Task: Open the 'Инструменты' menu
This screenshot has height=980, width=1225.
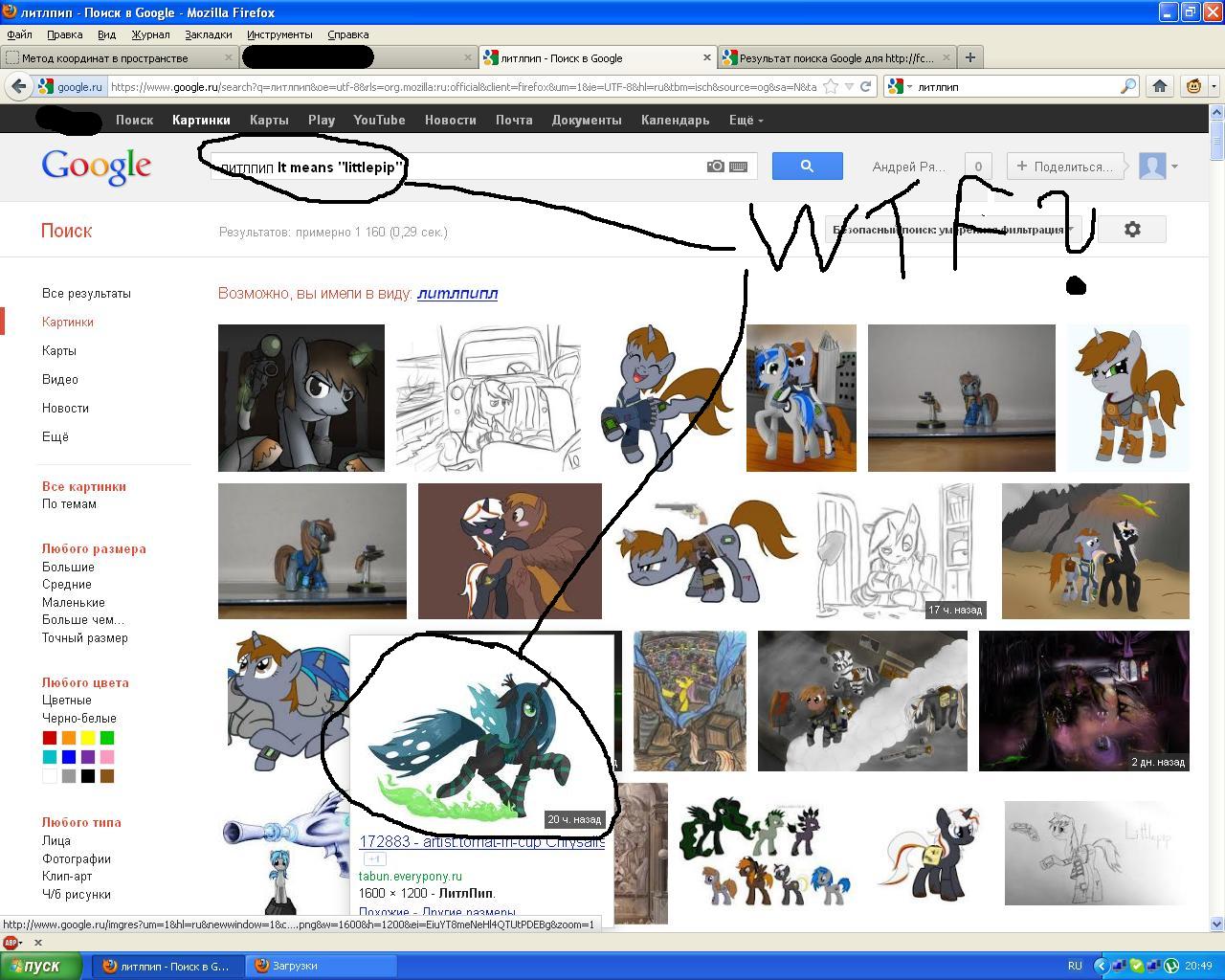Action: pos(279,34)
